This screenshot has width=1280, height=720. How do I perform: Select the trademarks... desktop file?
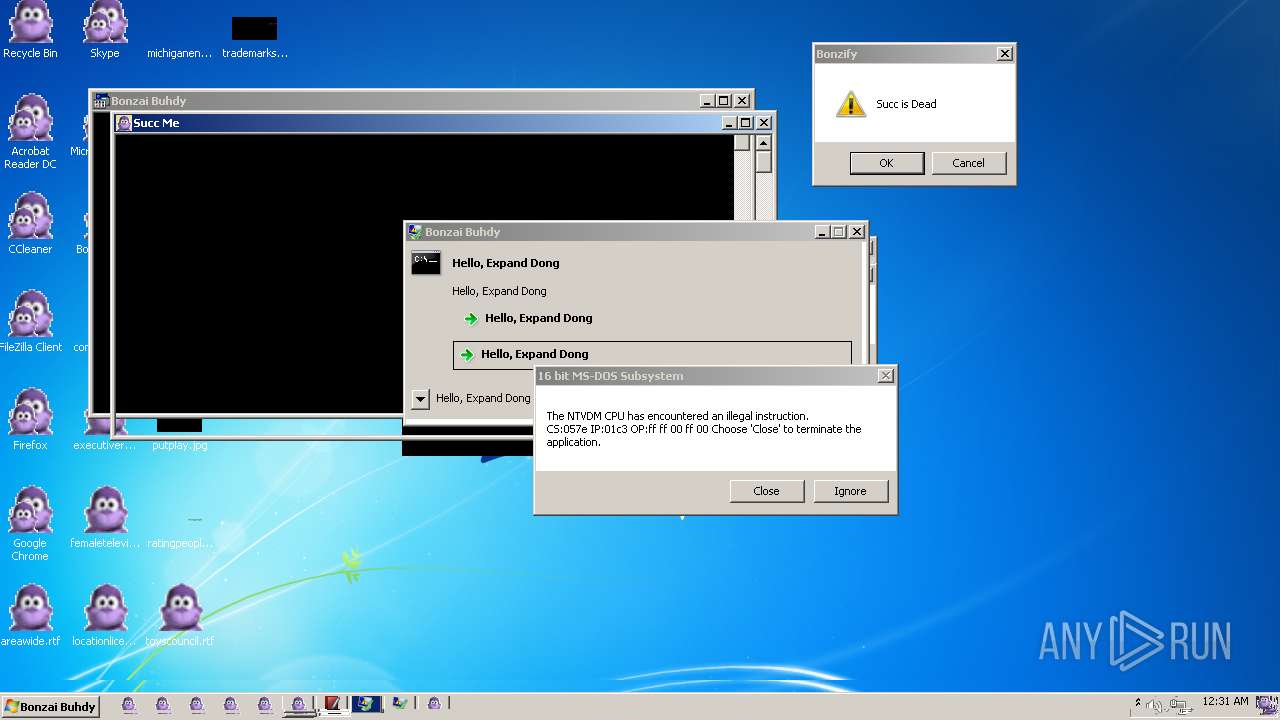coord(255,38)
